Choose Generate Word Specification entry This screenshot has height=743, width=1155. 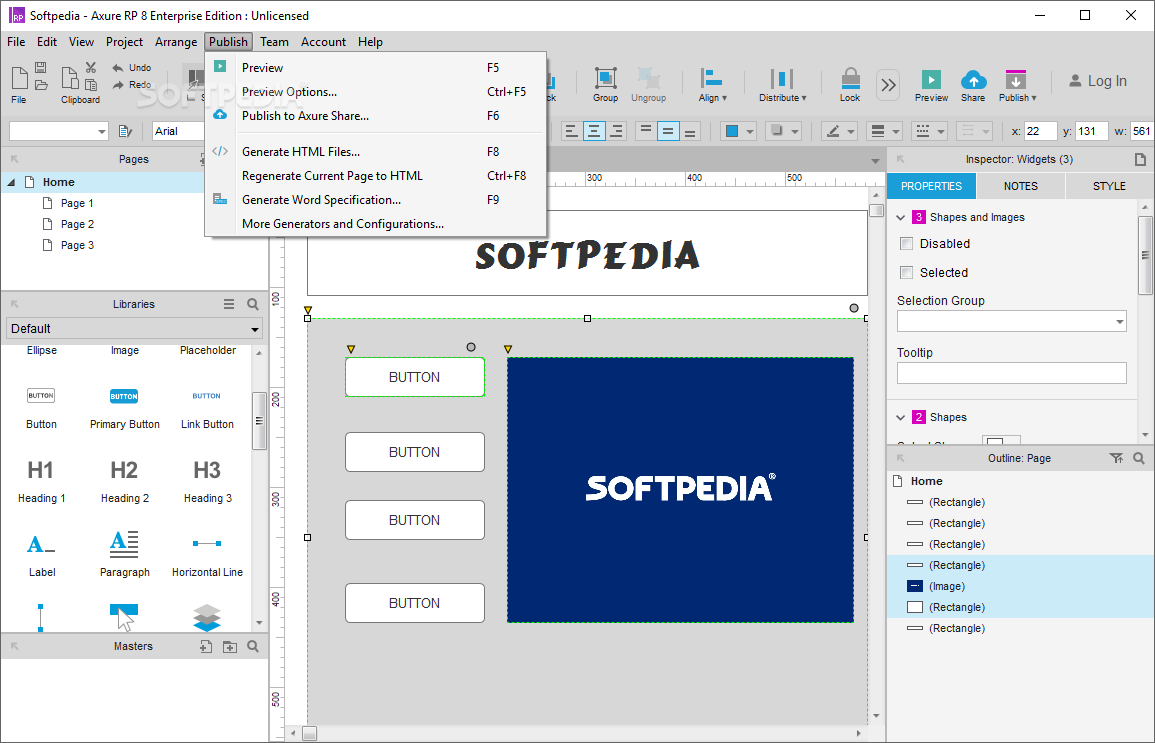[x=376, y=200]
